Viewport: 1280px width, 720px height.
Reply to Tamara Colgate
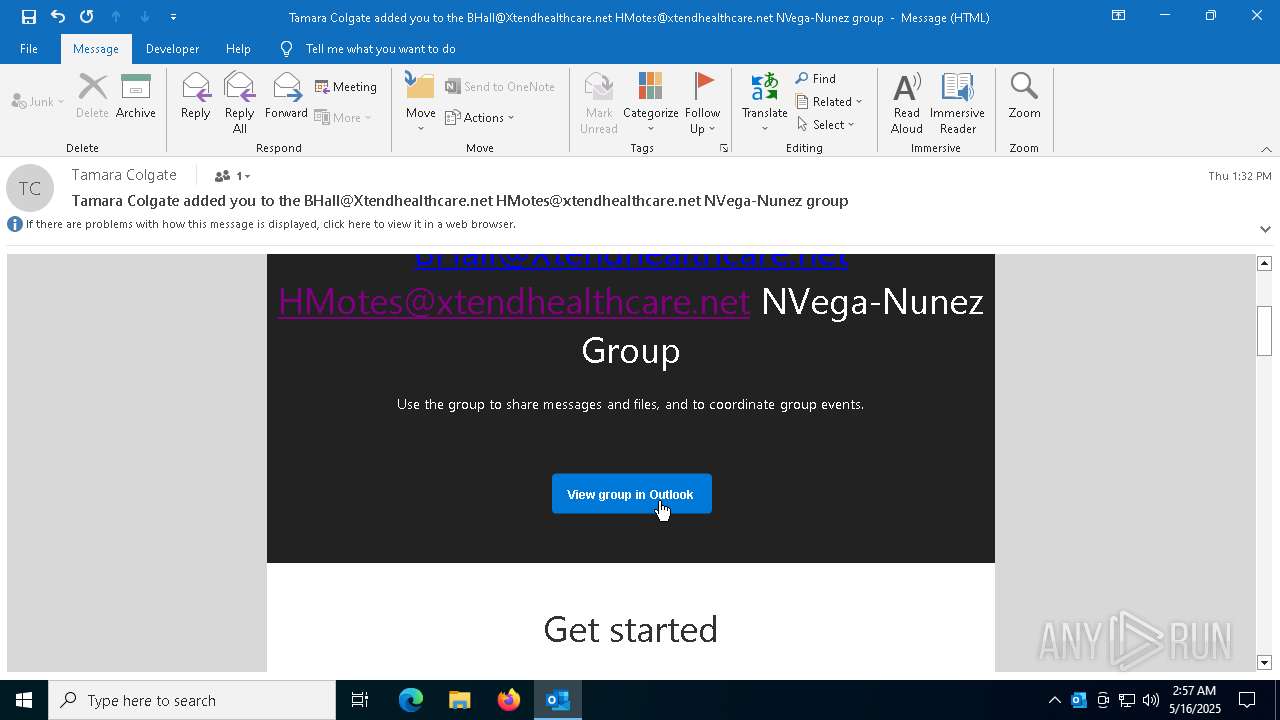pyautogui.click(x=195, y=97)
